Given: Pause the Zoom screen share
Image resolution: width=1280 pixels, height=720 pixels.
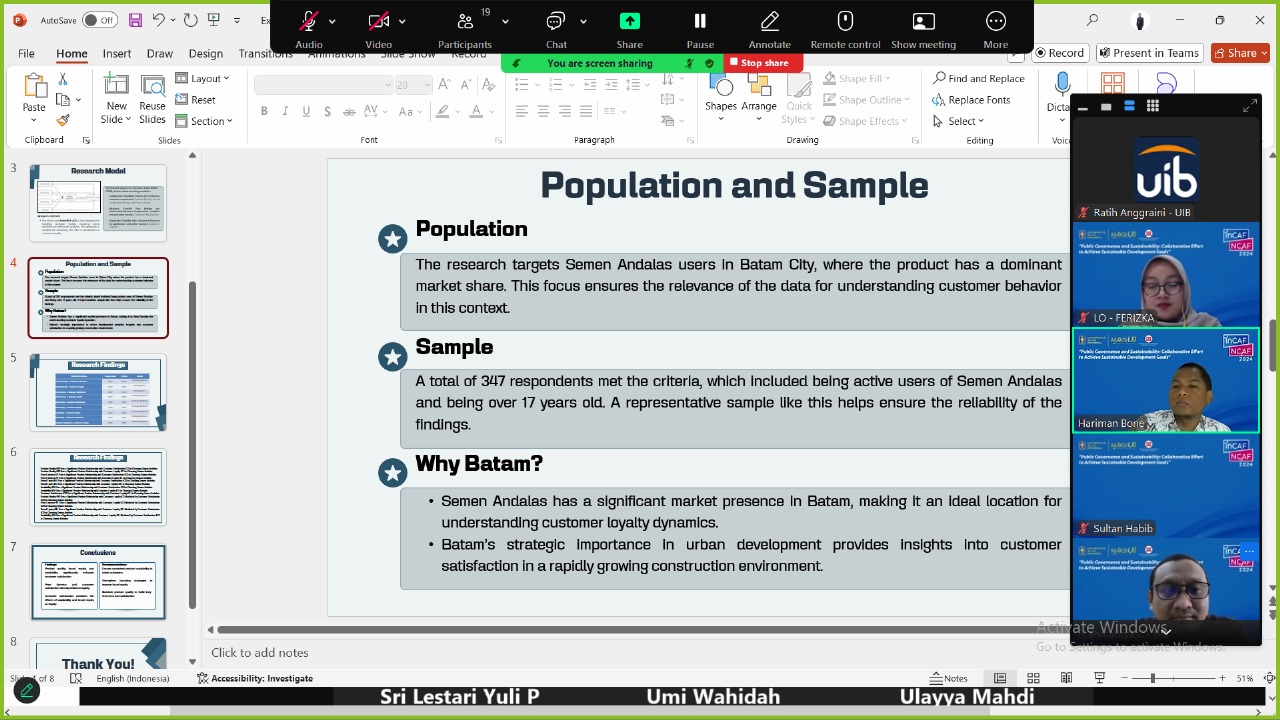Looking at the screenshot, I should [700, 22].
